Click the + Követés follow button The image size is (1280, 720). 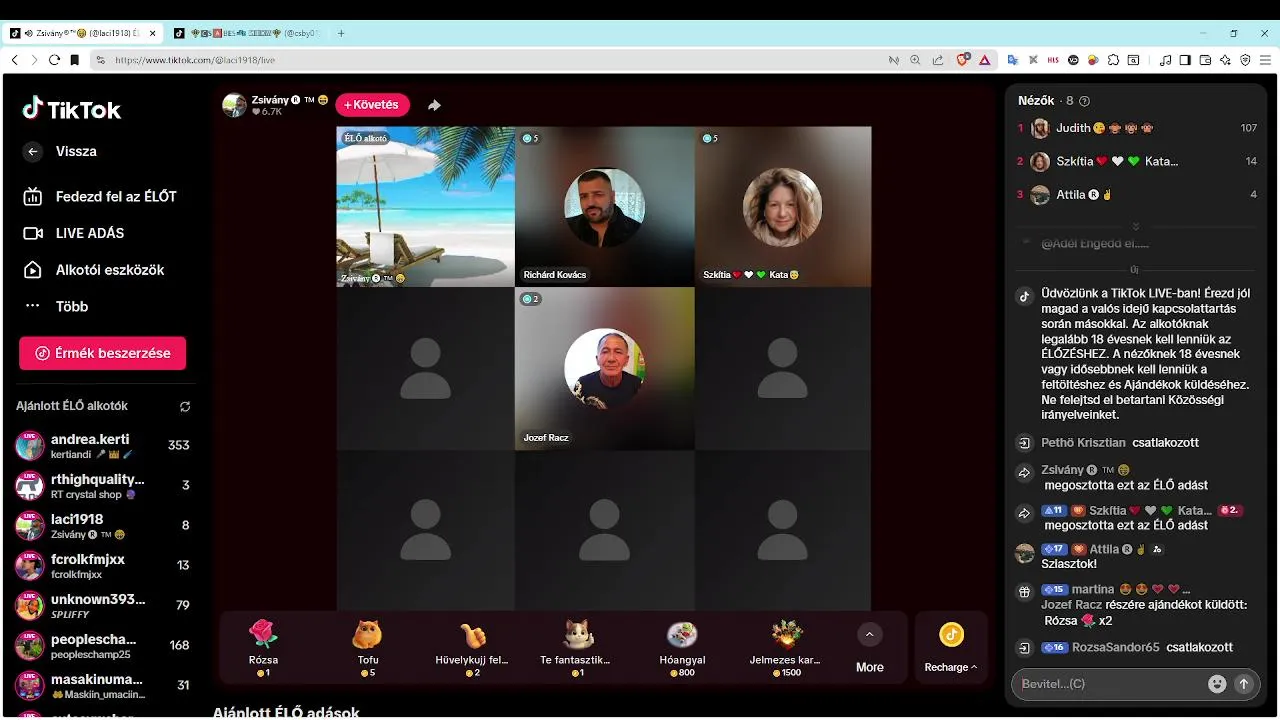(372, 105)
